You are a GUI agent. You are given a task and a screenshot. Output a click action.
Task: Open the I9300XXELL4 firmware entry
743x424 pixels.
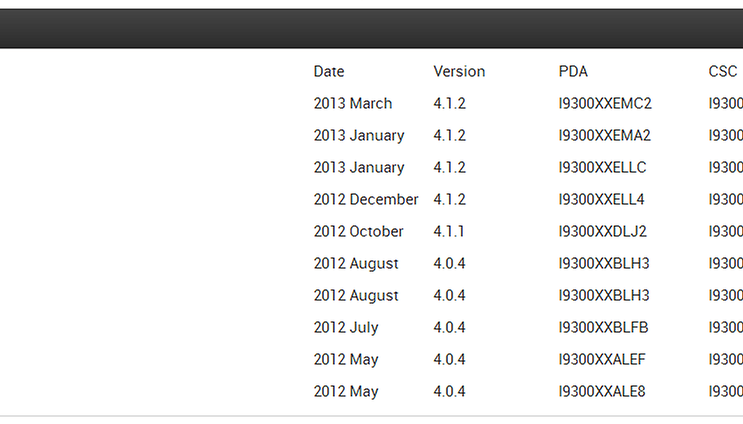click(601, 199)
